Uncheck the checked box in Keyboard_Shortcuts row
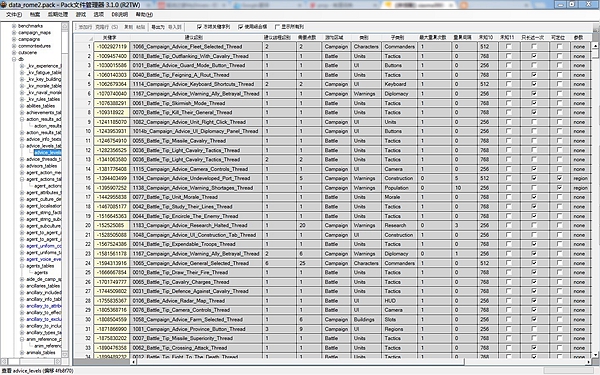The height and width of the screenshot is (375, 600). click(x=534, y=84)
